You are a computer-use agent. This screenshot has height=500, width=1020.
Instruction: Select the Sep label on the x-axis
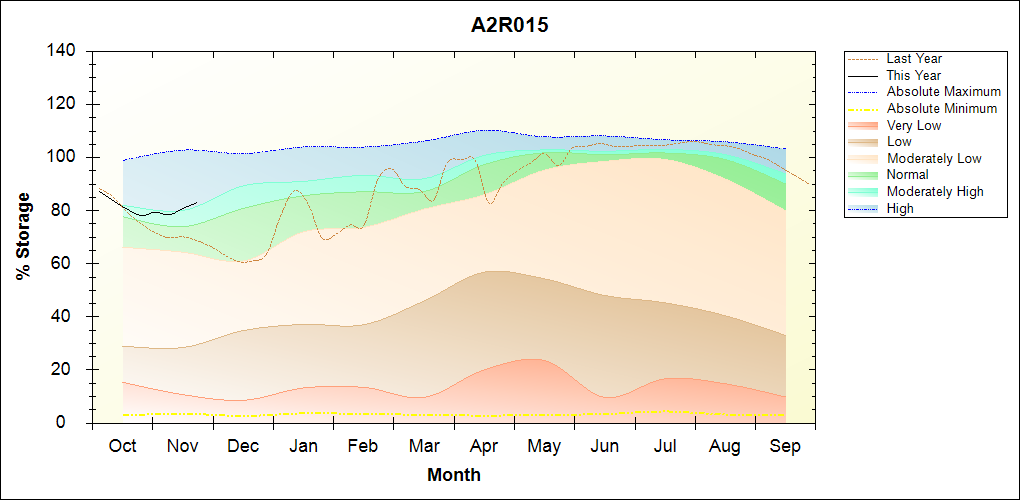785,446
